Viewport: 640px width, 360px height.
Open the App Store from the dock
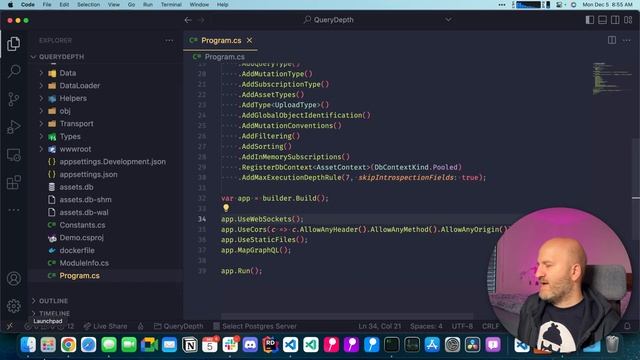tap(432, 345)
